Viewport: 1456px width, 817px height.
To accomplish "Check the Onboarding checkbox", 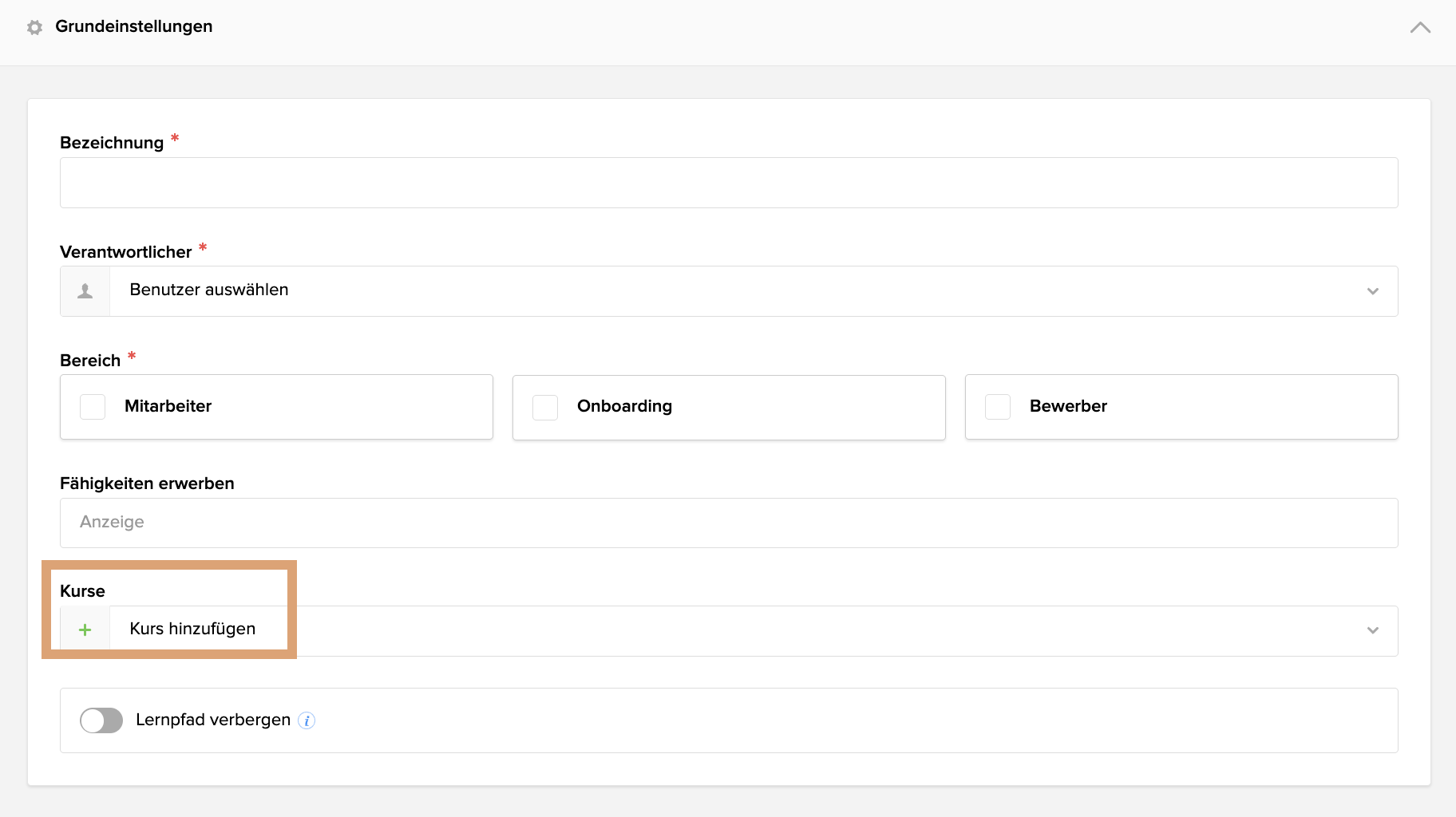I will click(x=545, y=407).
